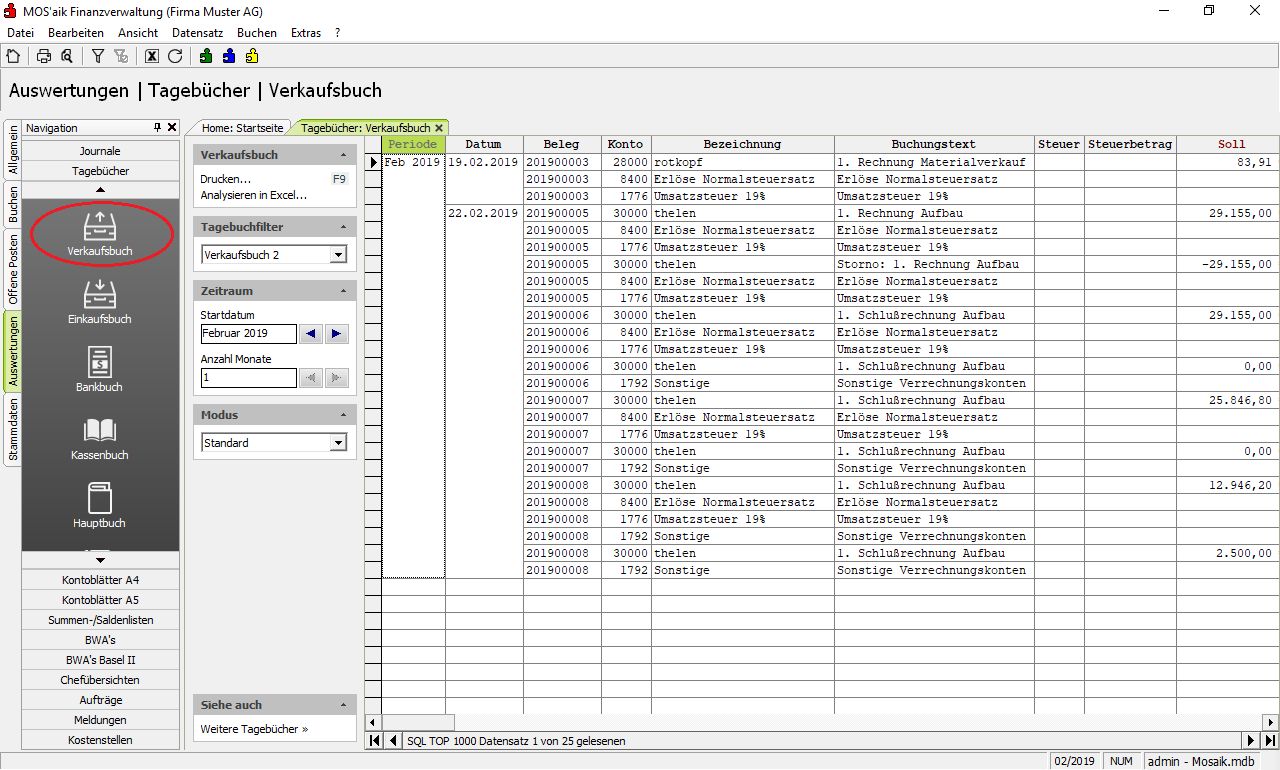1280x770 pixels.
Task: Click the funnel filter toolbar icon
Action: click(98, 56)
